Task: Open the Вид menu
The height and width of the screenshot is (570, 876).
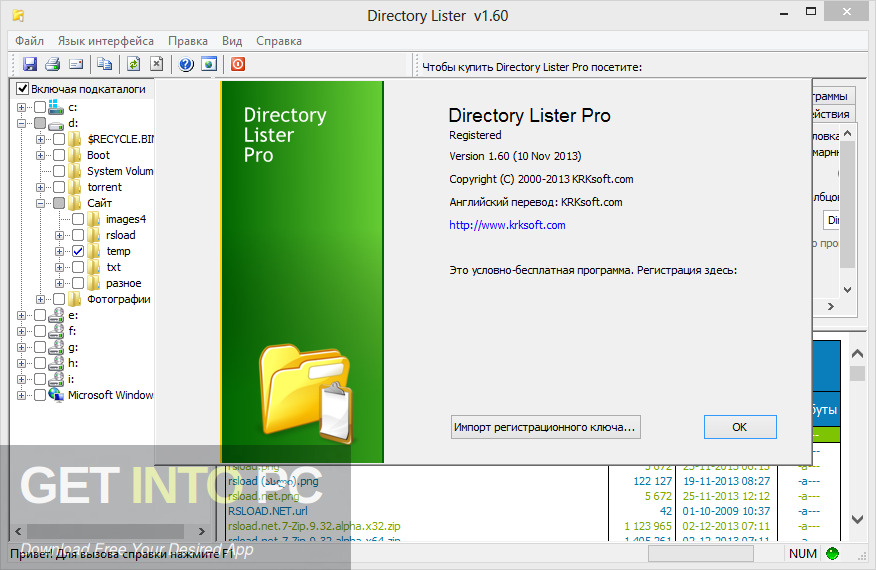Action: coord(232,41)
